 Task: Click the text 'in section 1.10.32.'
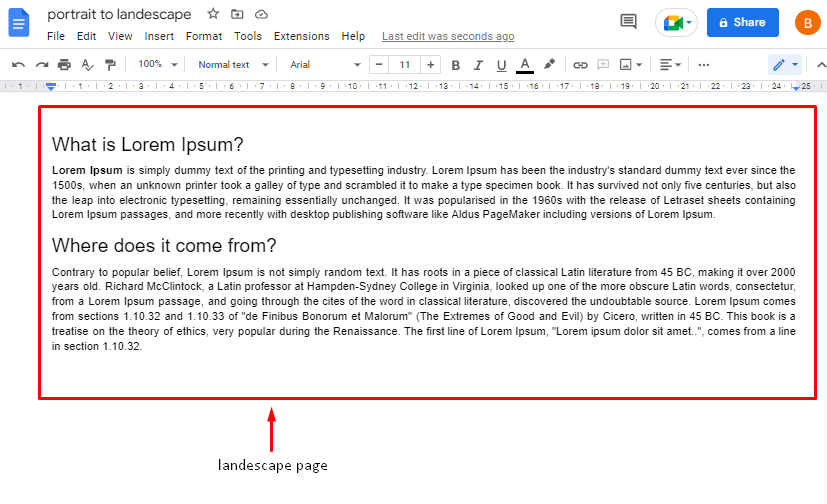point(97,346)
